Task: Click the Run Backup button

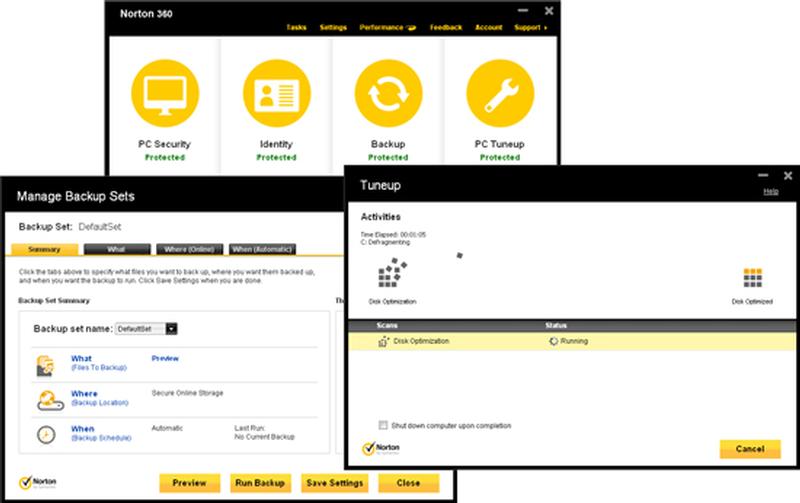Action: 260,483
